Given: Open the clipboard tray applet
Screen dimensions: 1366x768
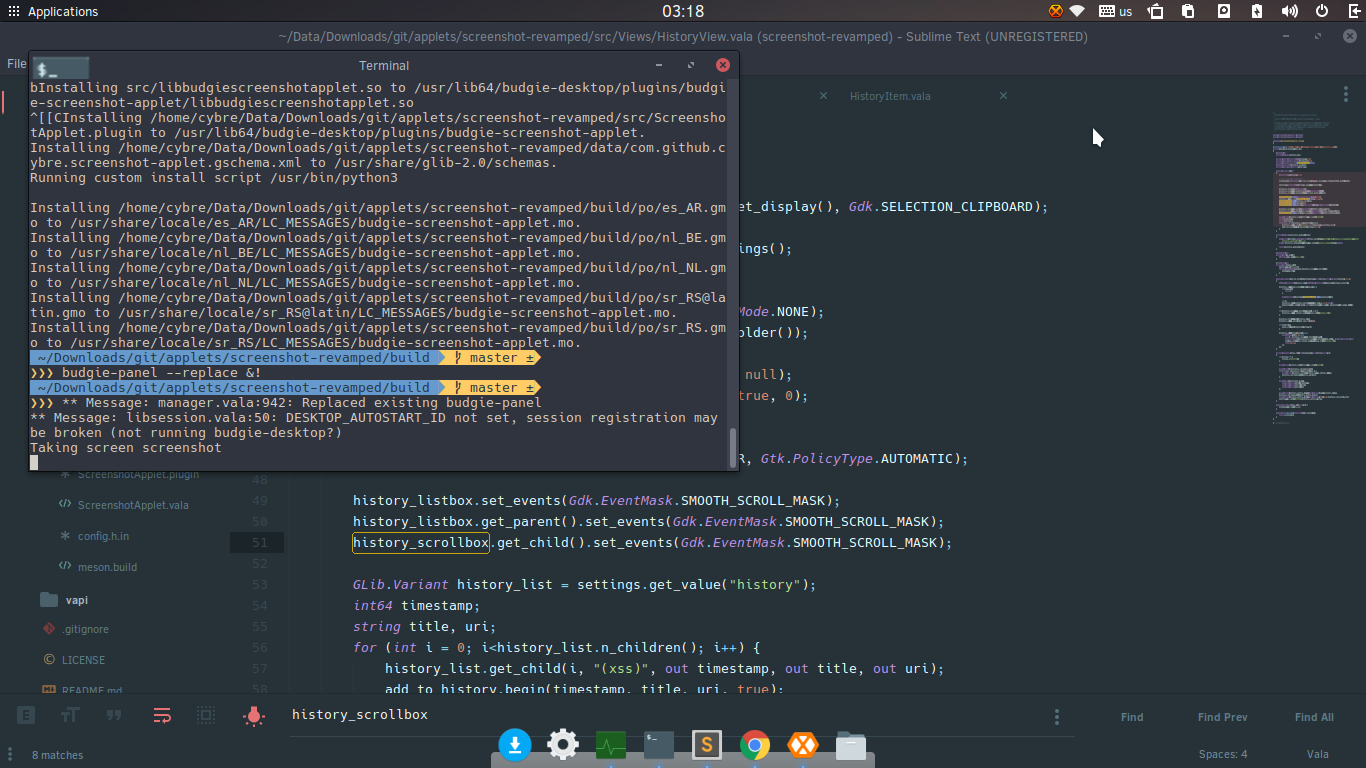Looking at the screenshot, I should 1188,12.
